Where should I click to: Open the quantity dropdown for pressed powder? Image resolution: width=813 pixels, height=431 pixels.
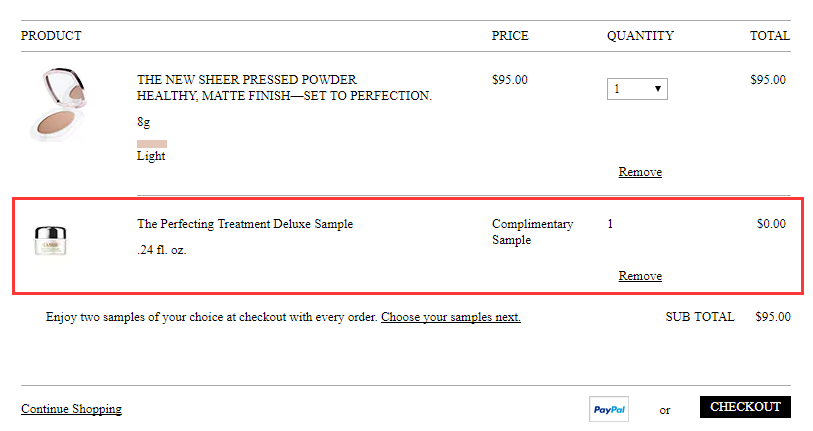(637, 89)
